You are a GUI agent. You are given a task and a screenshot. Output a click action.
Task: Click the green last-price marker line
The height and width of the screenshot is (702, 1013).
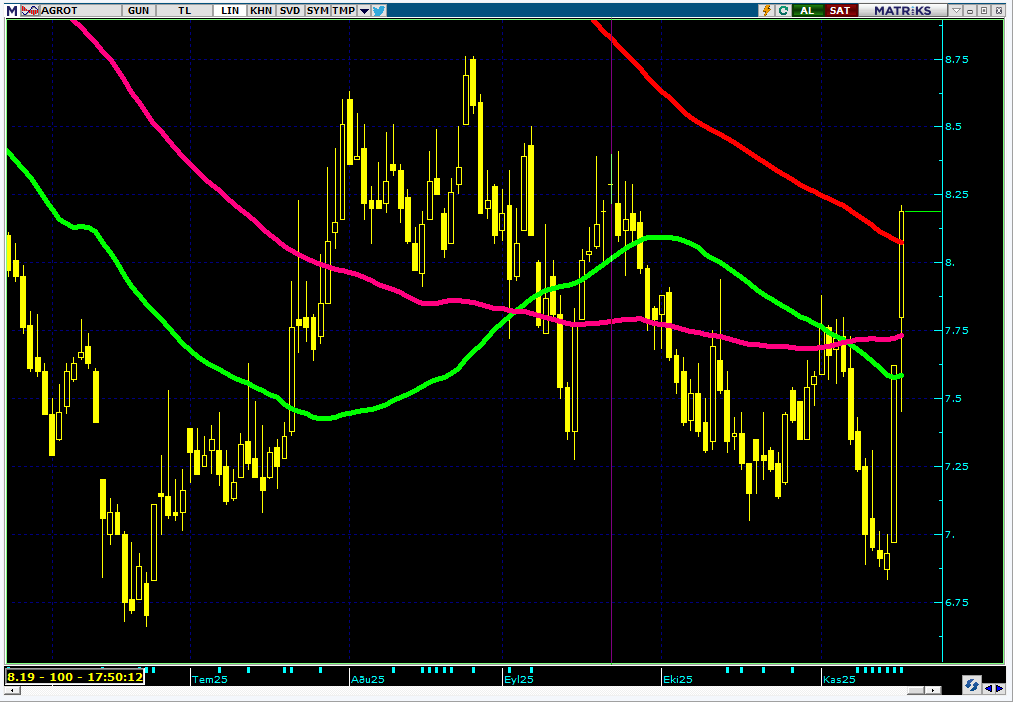923,211
